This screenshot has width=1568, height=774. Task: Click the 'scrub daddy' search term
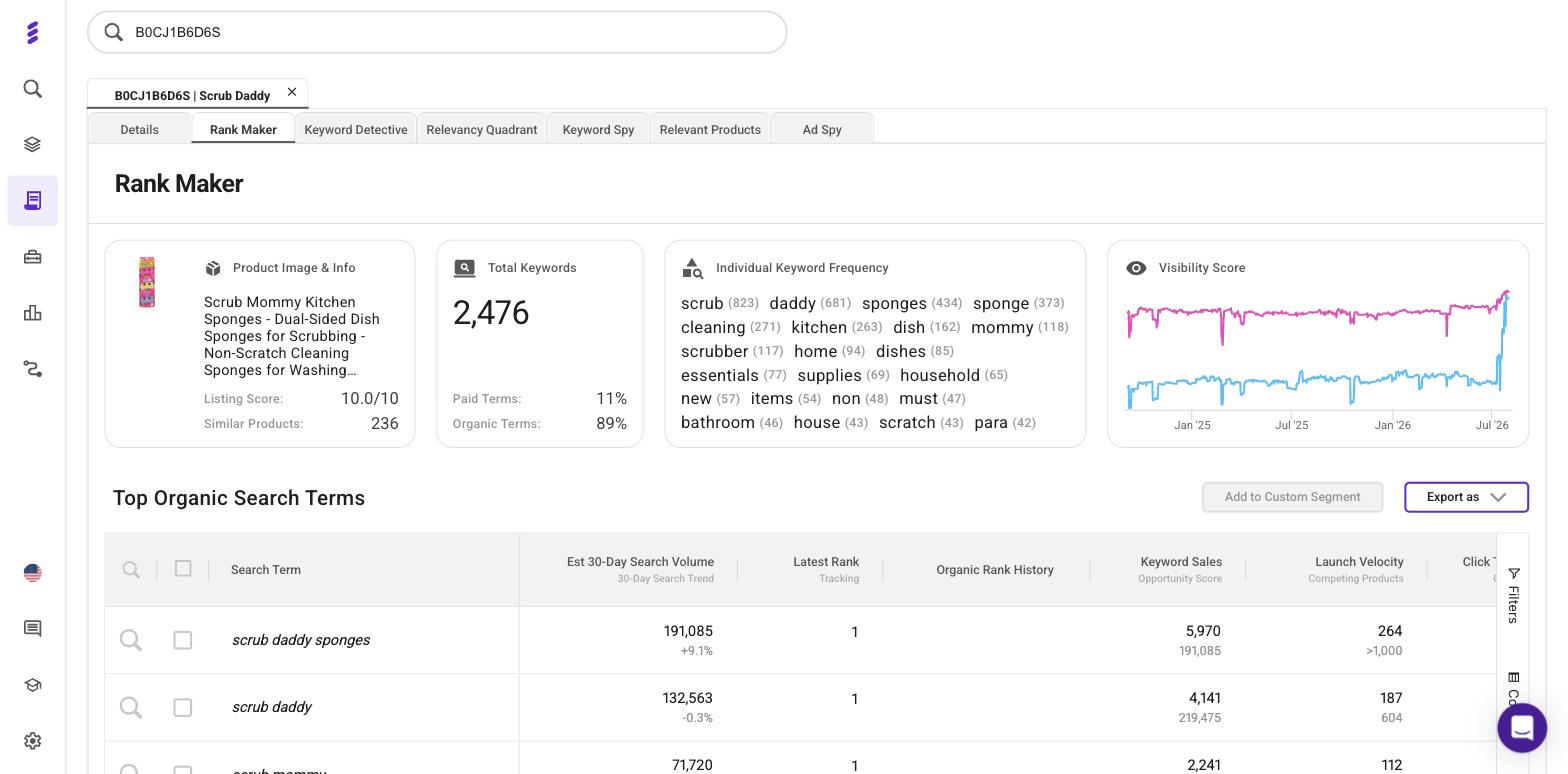(272, 707)
